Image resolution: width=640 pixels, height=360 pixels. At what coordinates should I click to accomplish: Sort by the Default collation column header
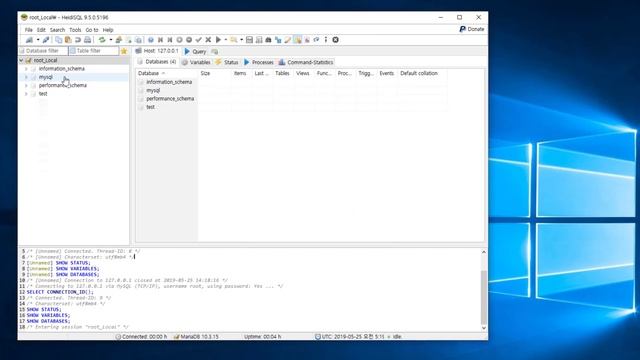423,73
